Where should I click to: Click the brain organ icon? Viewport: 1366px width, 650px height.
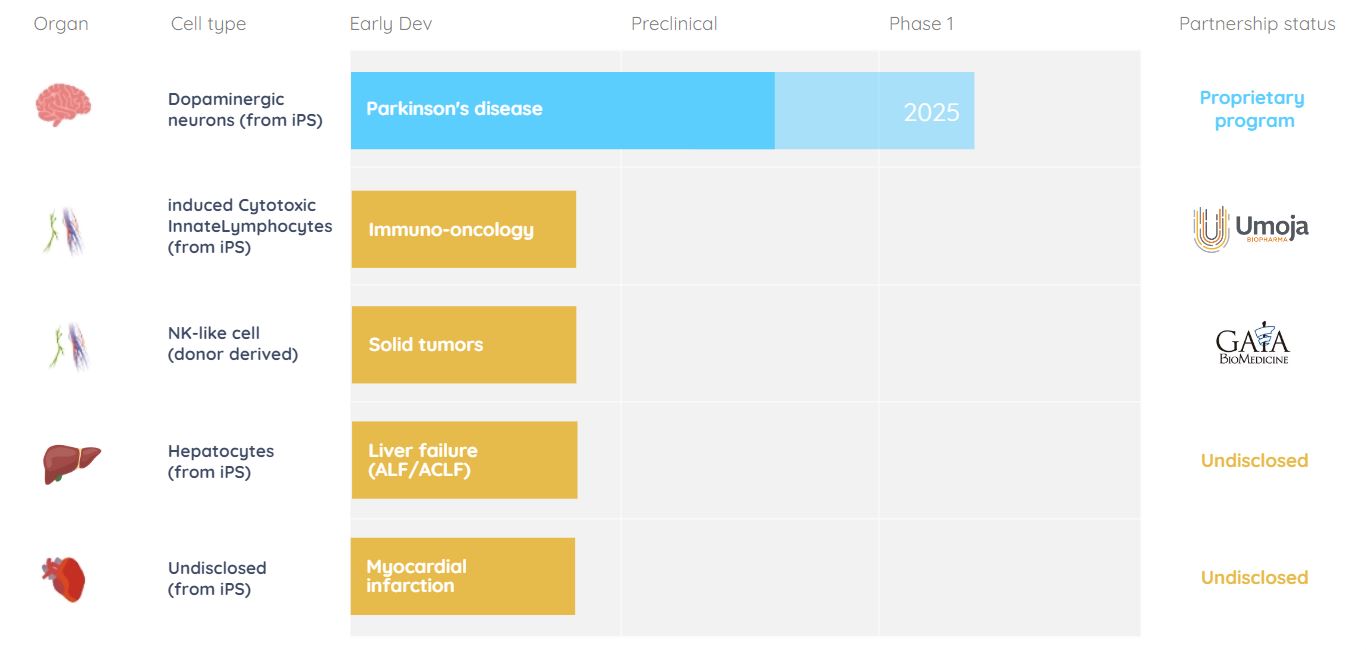tap(63, 104)
